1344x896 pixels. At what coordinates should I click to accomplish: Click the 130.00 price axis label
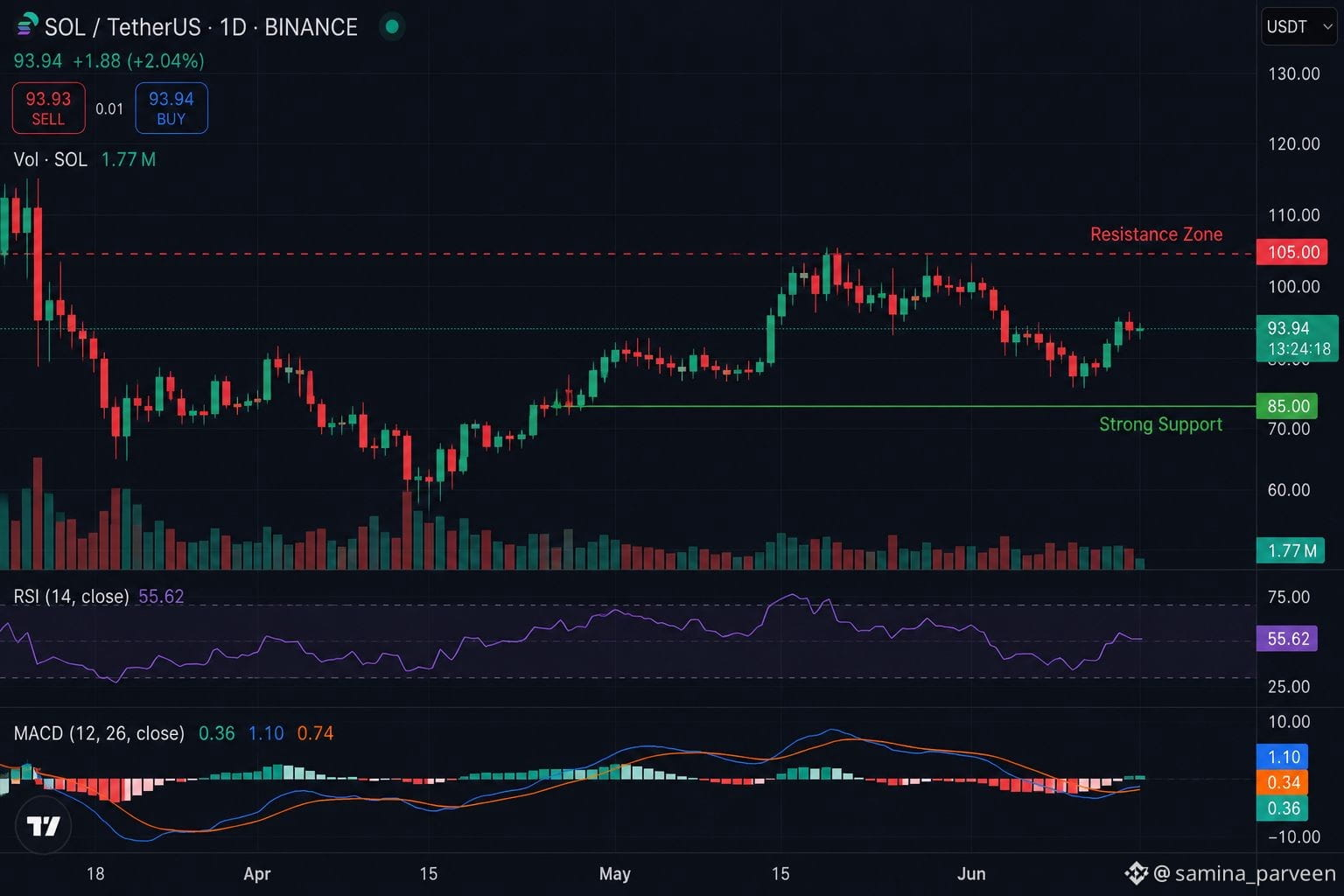point(1293,73)
